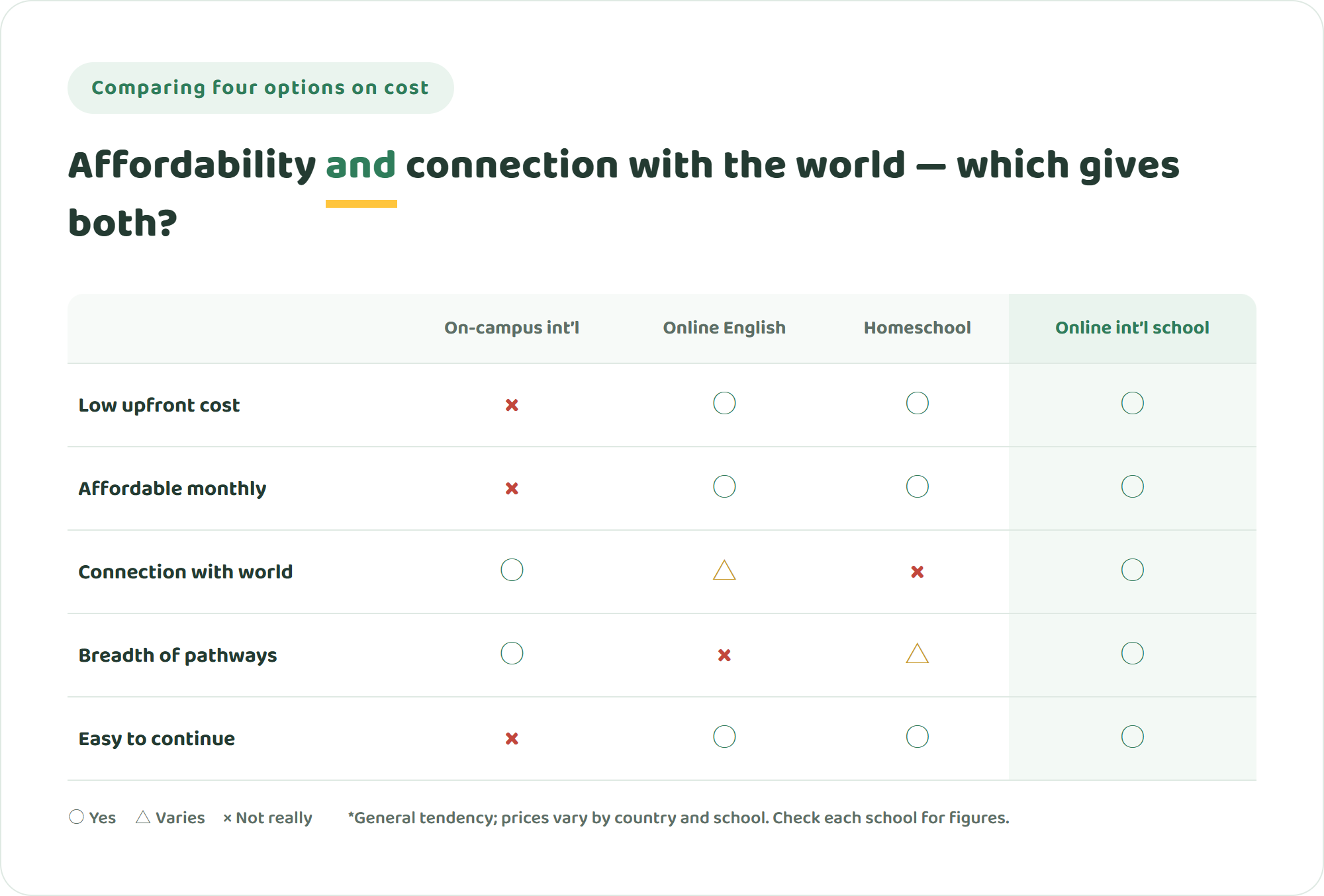
Task: Click the circle for Affordable monthly under Homeschool
Action: click(x=918, y=486)
